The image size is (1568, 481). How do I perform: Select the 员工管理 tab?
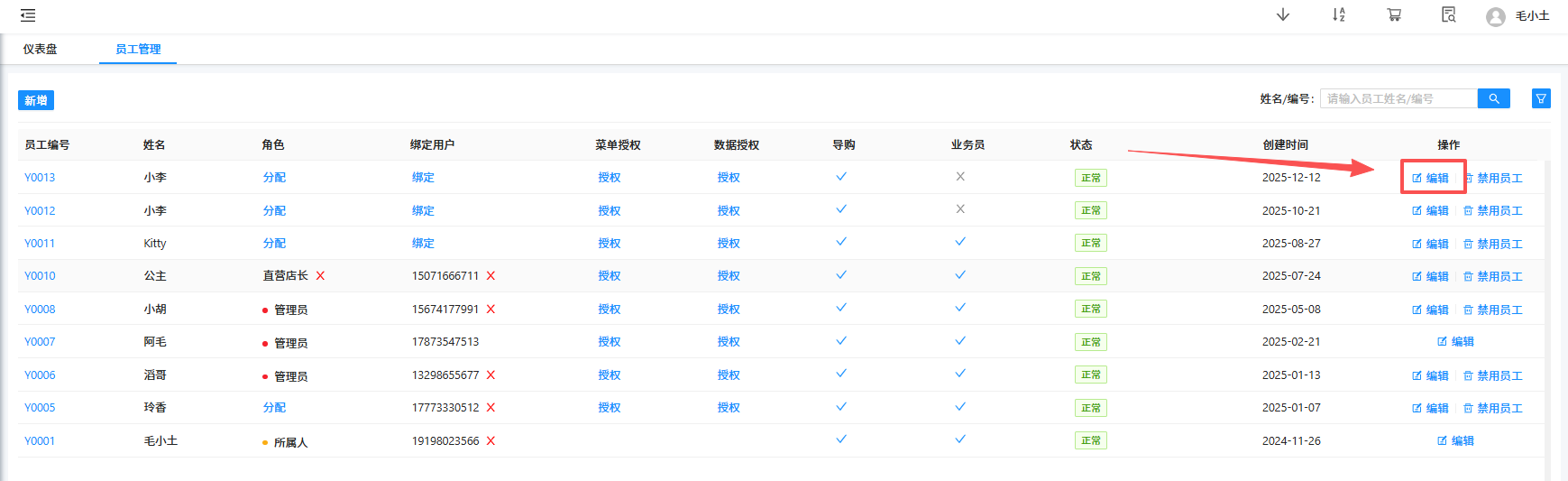tap(138, 50)
